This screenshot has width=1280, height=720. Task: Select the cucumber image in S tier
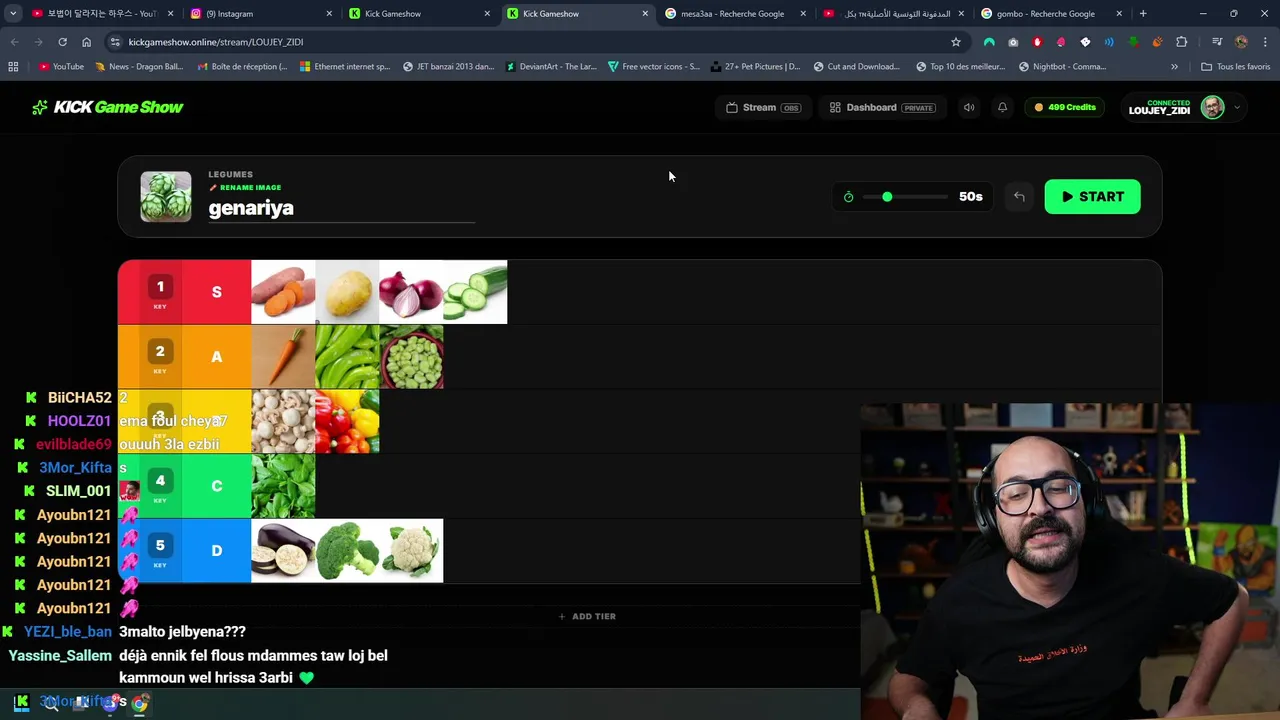475,292
